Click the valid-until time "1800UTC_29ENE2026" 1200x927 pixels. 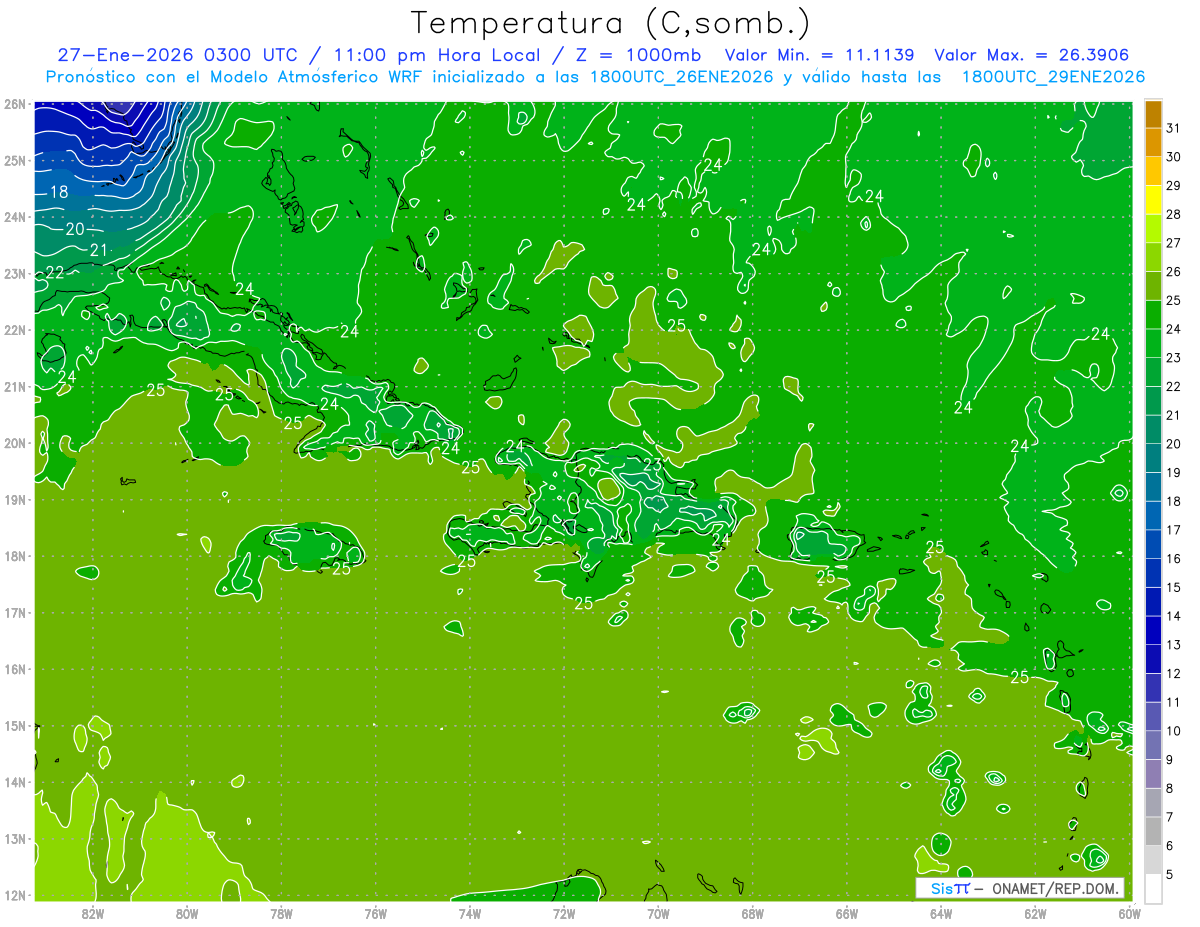(1053, 77)
